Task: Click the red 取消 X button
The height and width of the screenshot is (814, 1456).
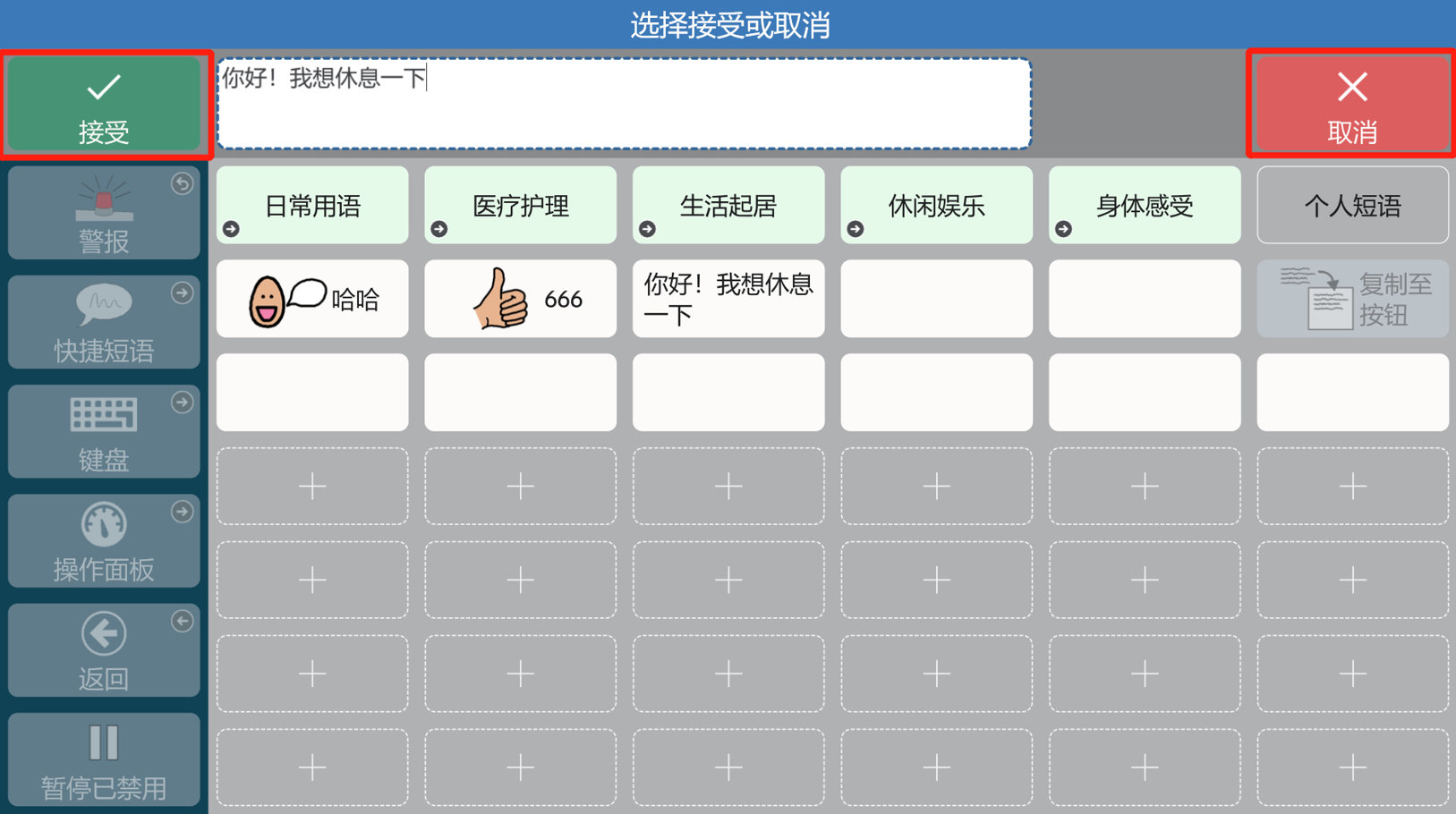Action: 1351,106
